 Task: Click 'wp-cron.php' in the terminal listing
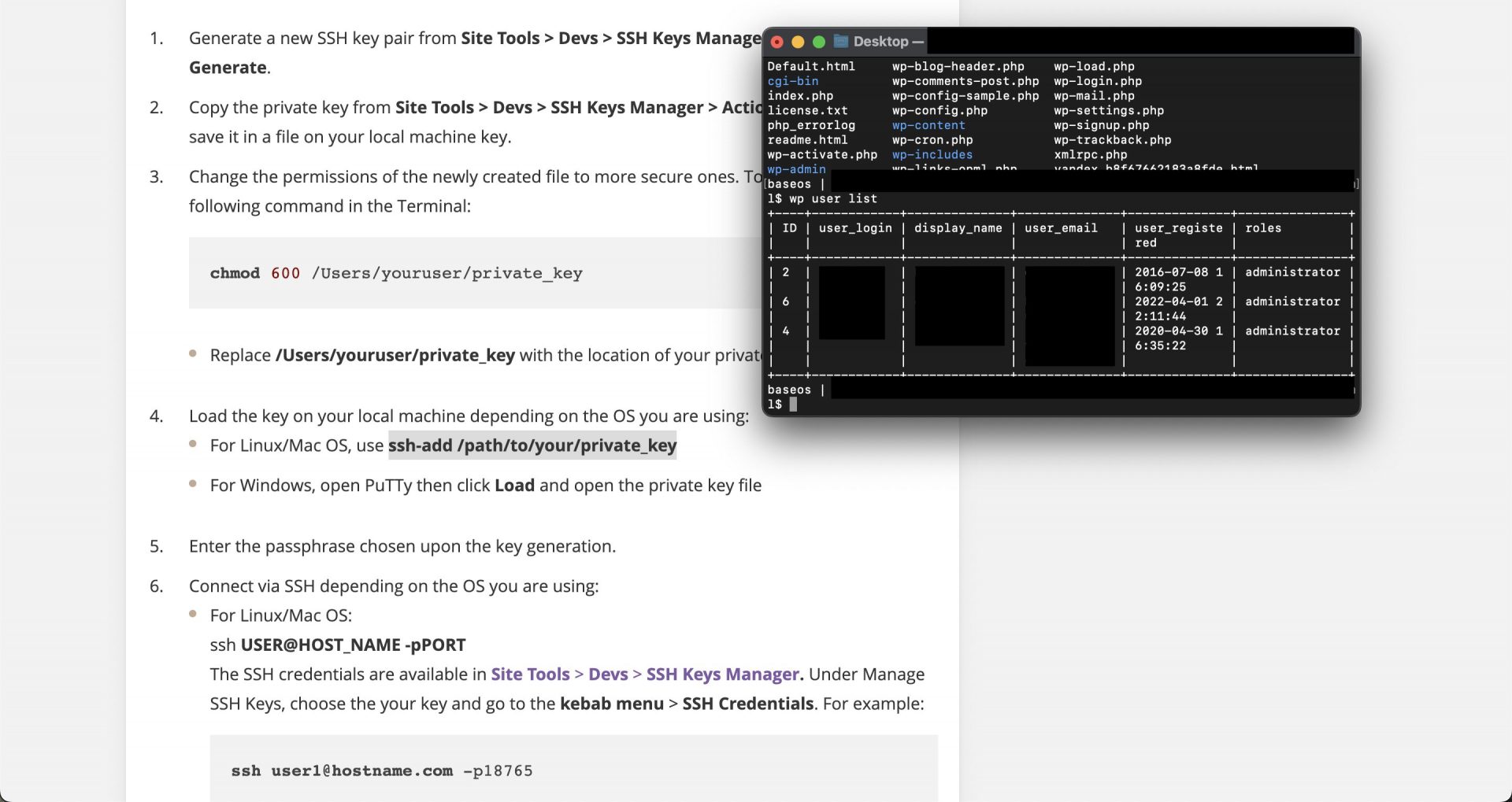coord(932,140)
